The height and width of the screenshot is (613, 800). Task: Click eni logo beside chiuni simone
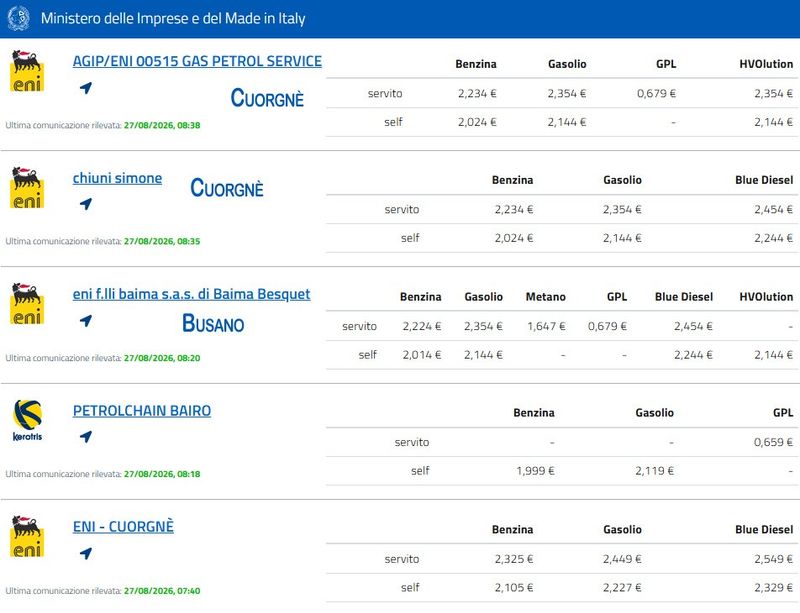tap(27, 187)
